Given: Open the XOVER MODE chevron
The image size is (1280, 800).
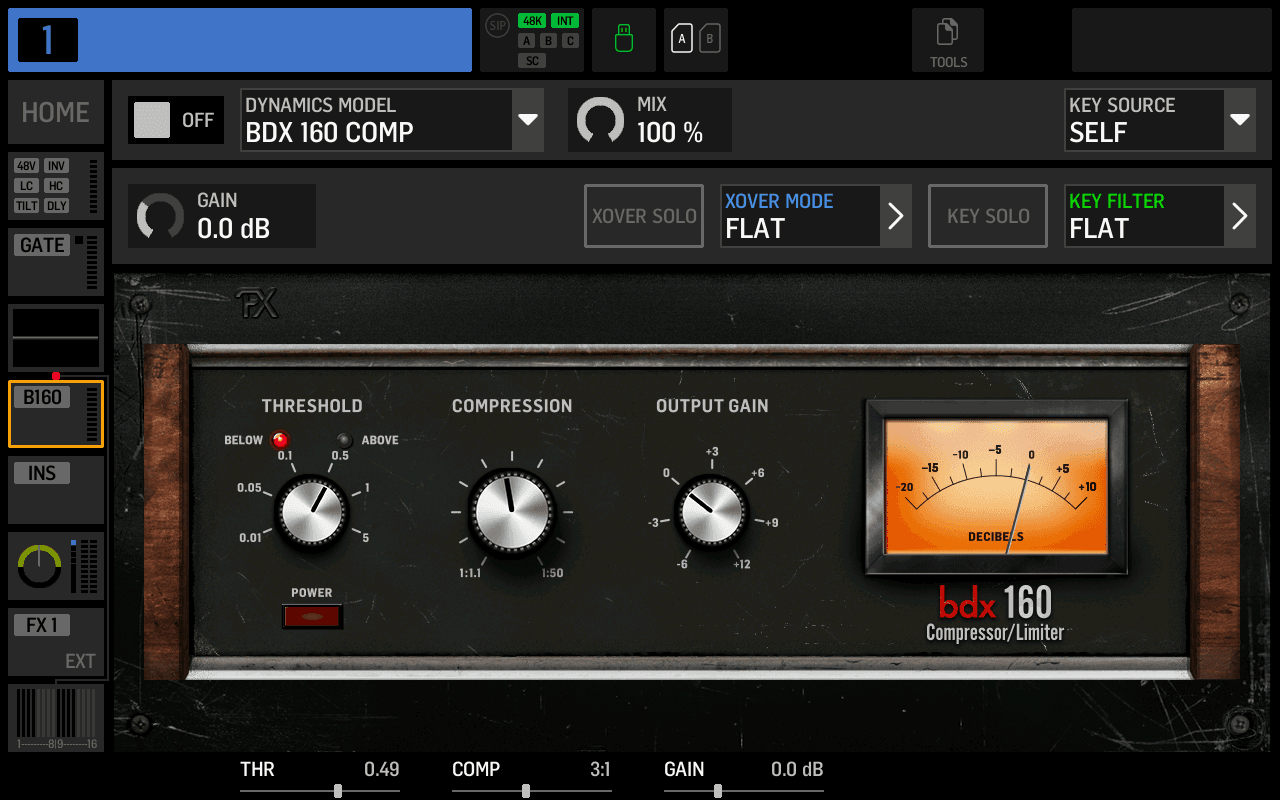Looking at the screenshot, I should (896, 216).
